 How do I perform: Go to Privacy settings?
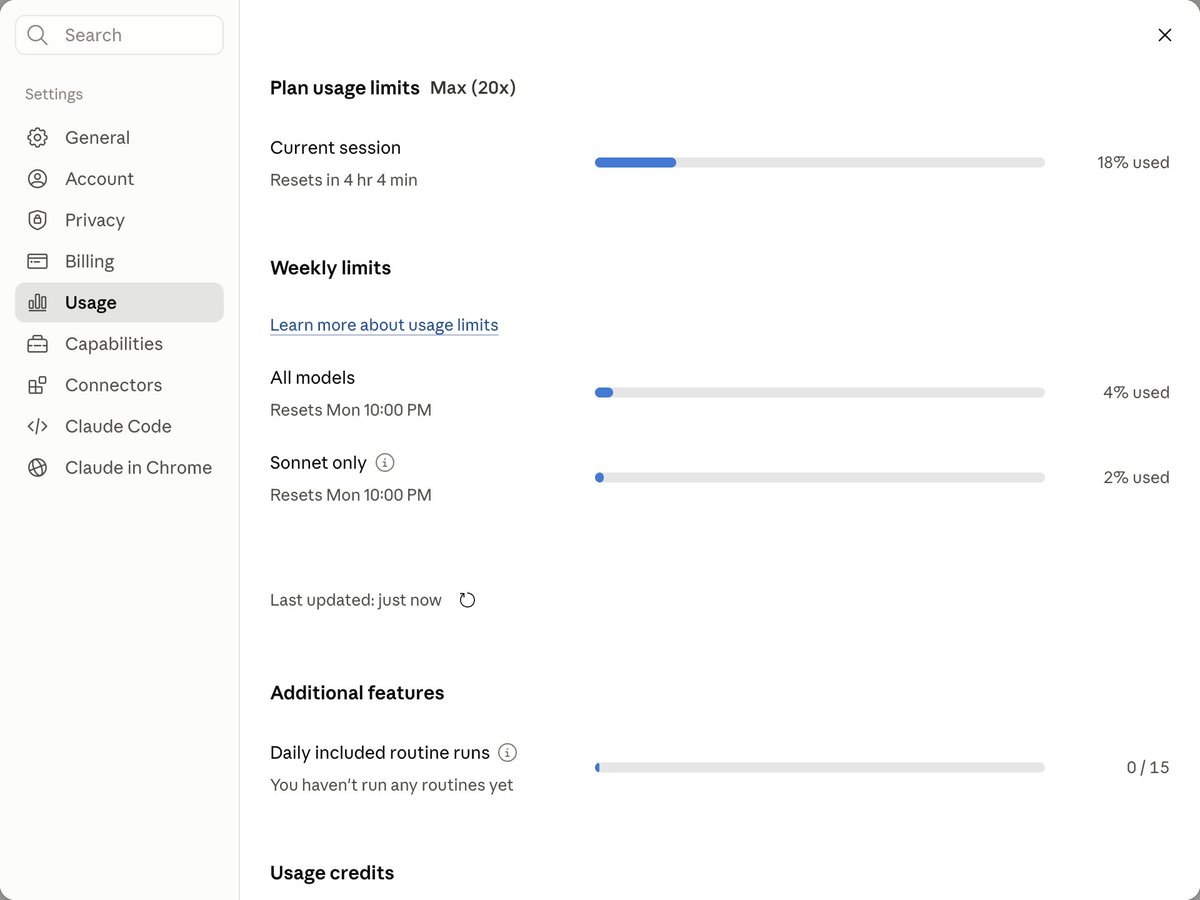point(119,220)
